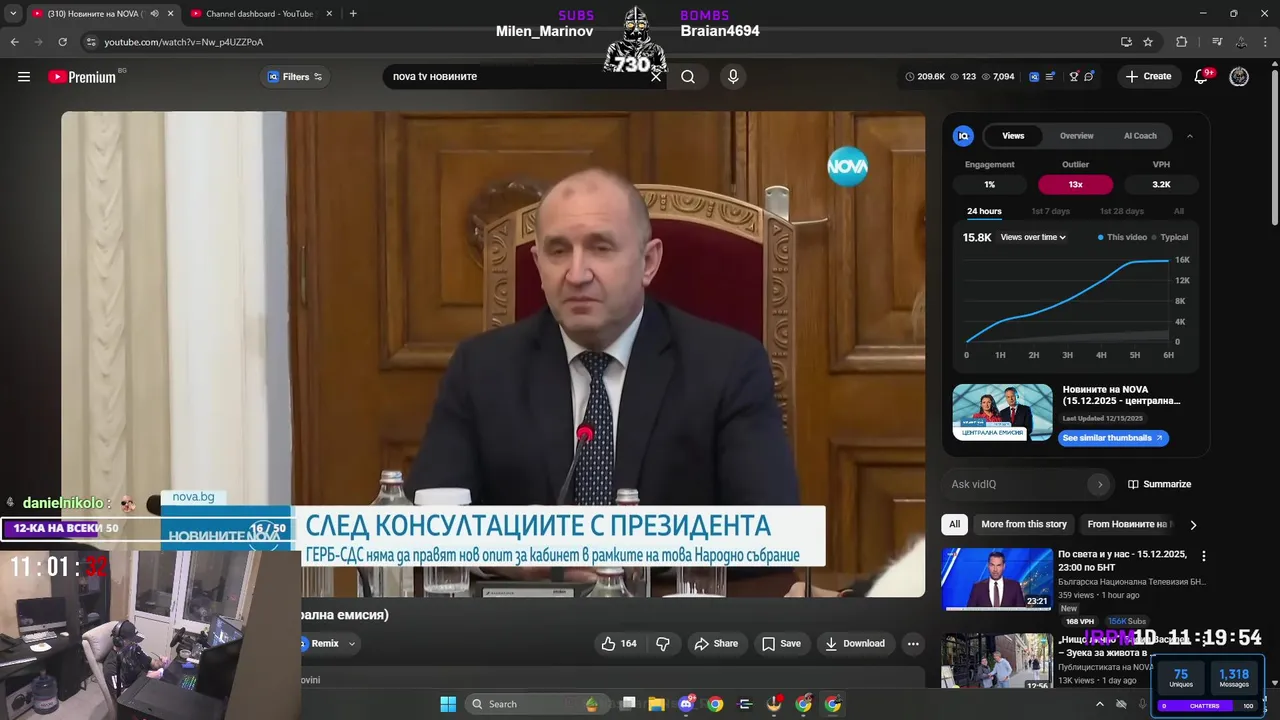
Task: Open the По света и у нас video thumbnail
Action: pos(997,579)
